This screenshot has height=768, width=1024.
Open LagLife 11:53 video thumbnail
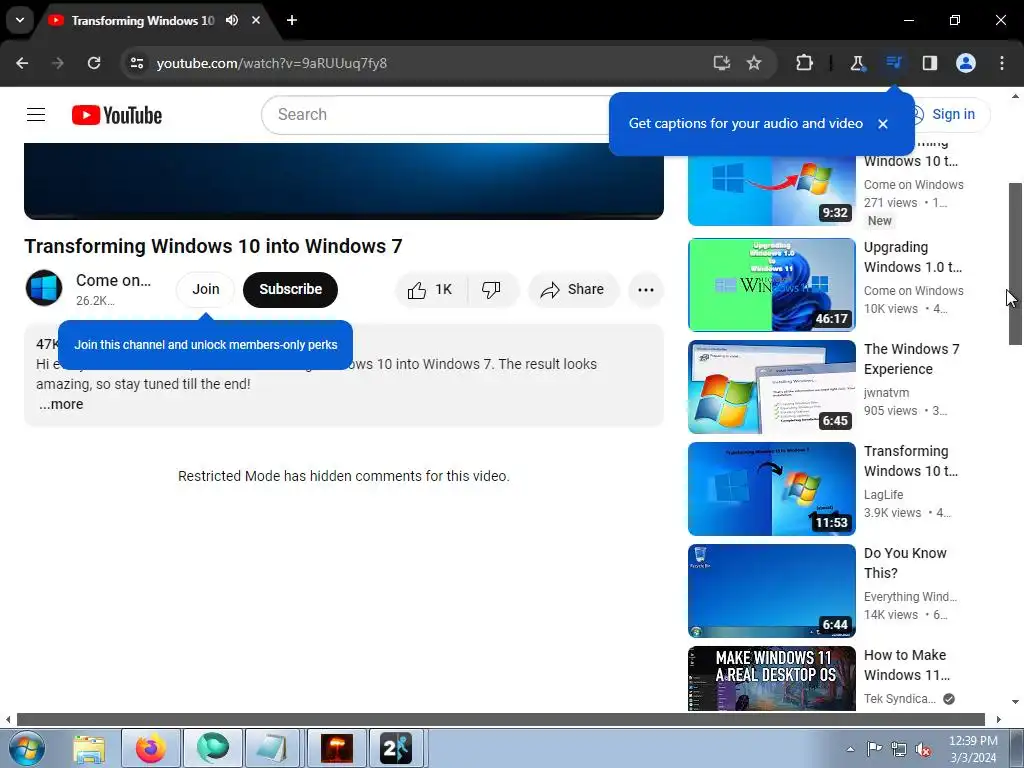click(771, 488)
